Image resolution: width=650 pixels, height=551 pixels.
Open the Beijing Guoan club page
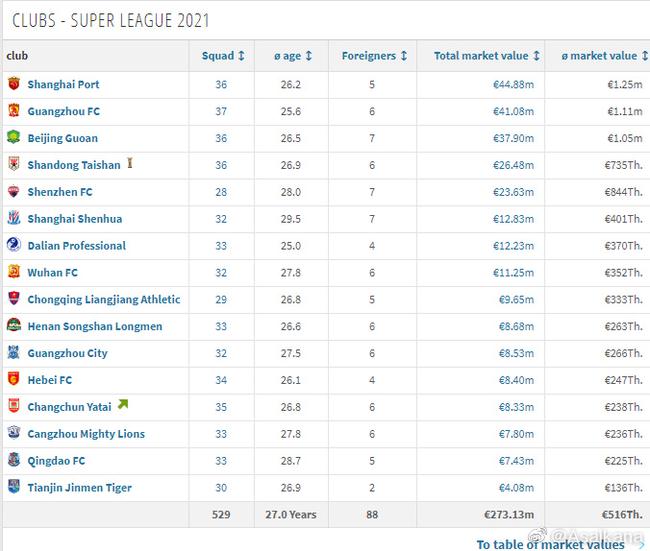[x=63, y=138]
